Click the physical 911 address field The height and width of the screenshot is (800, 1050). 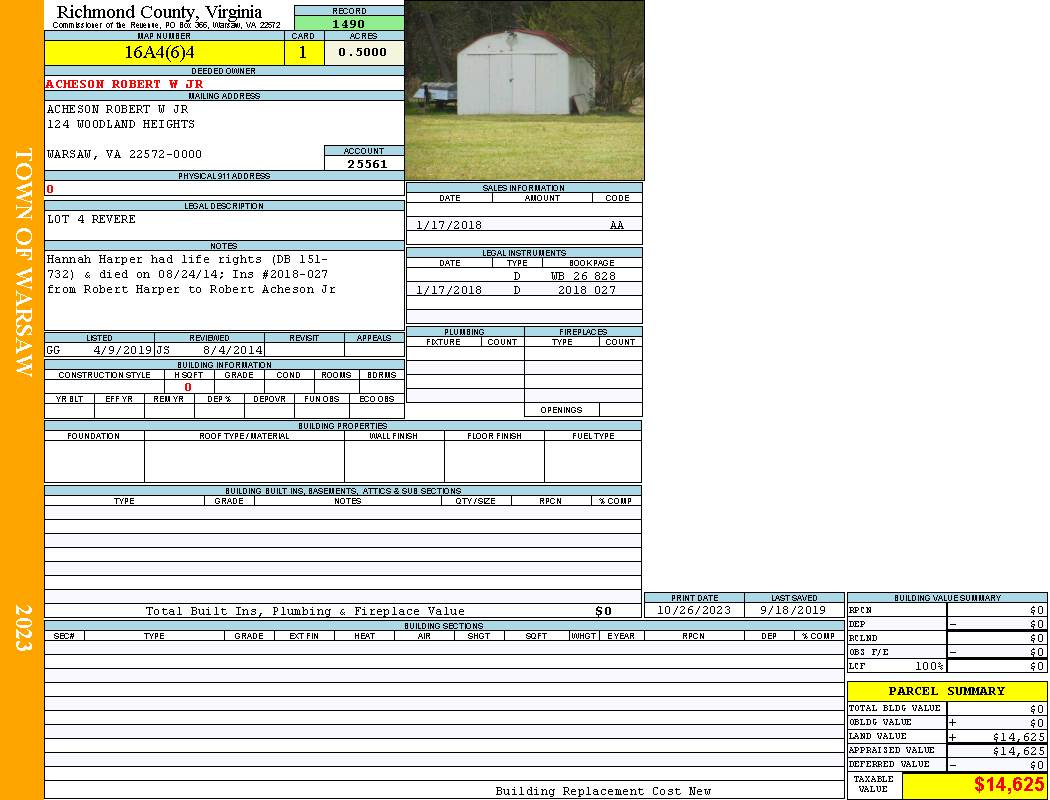(x=224, y=189)
